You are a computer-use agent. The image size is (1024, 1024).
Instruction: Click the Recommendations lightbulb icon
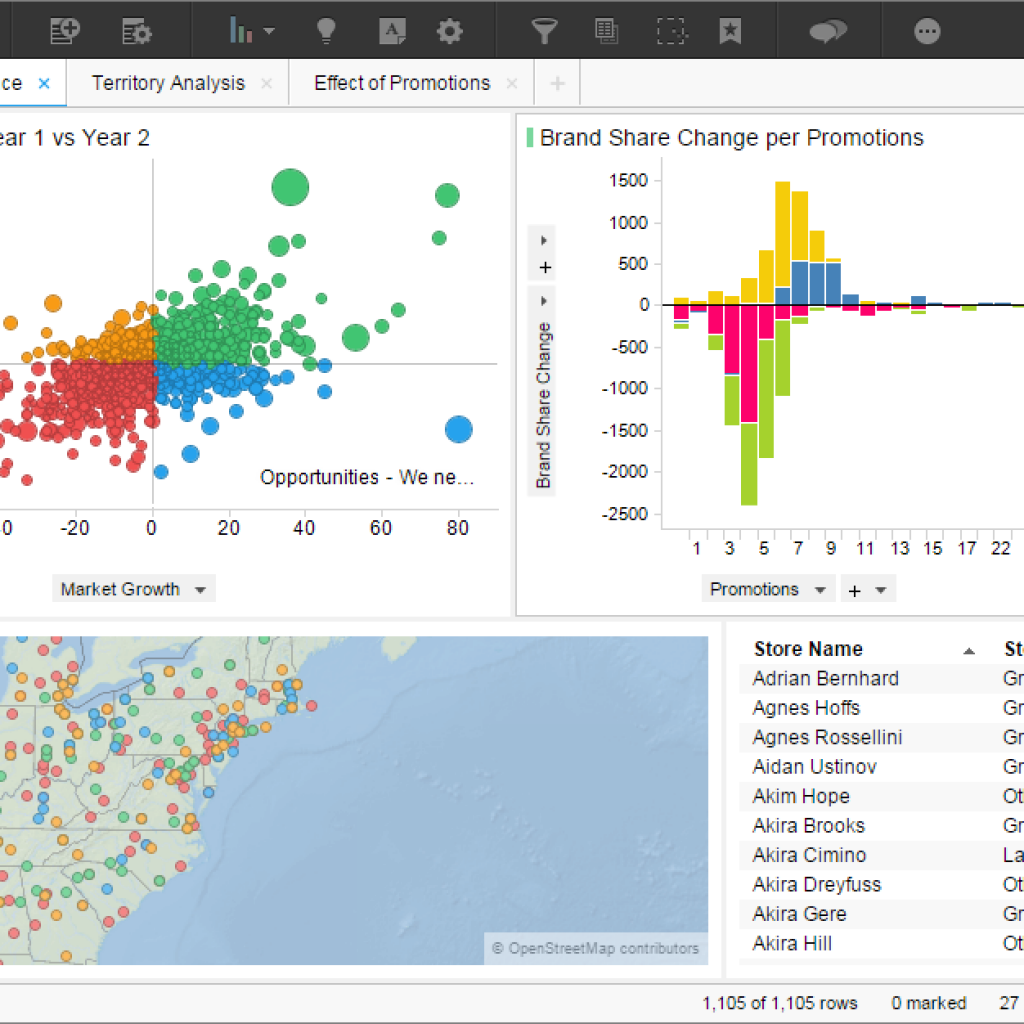[x=325, y=30]
